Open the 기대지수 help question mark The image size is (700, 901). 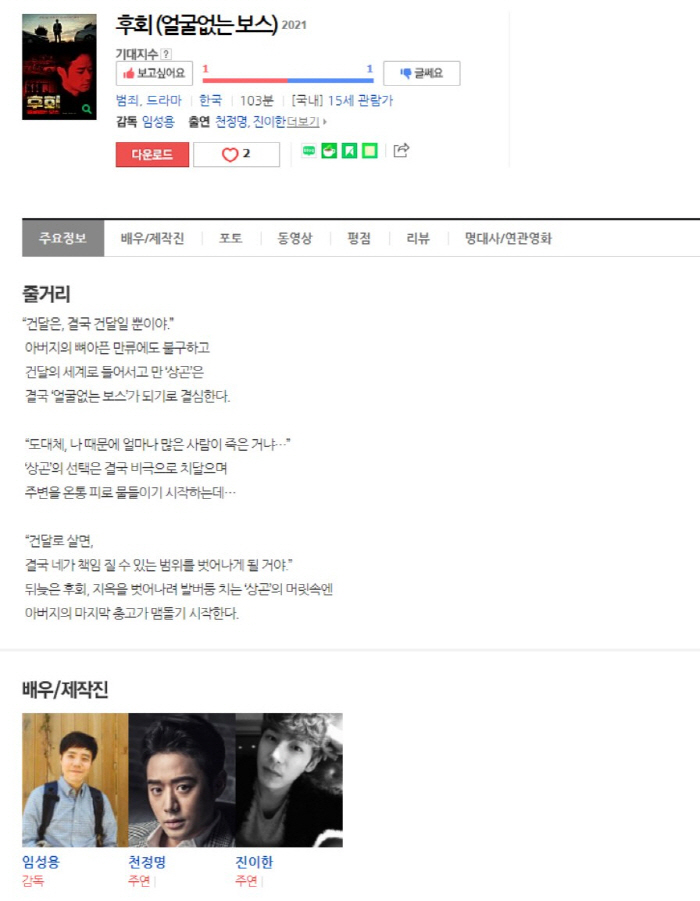point(166,54)
